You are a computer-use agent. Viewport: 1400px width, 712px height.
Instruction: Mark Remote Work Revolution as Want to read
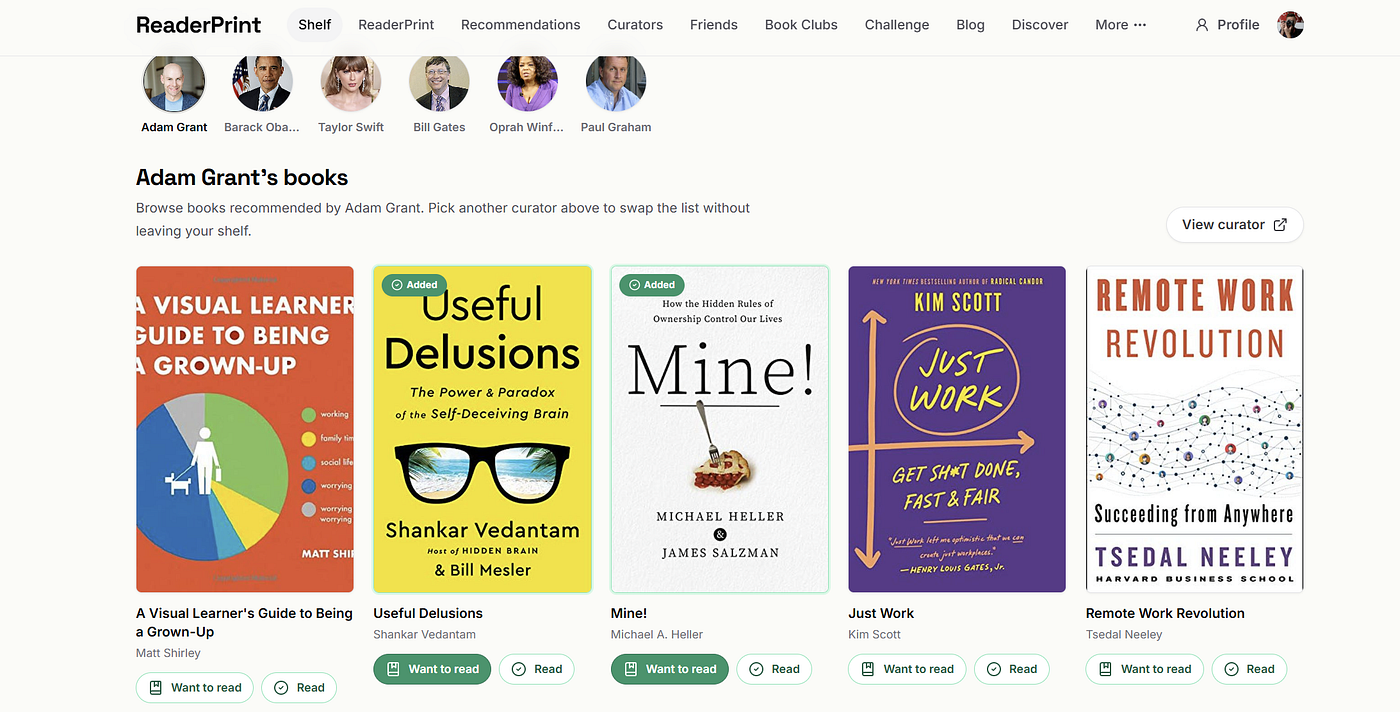point(1145,669)
